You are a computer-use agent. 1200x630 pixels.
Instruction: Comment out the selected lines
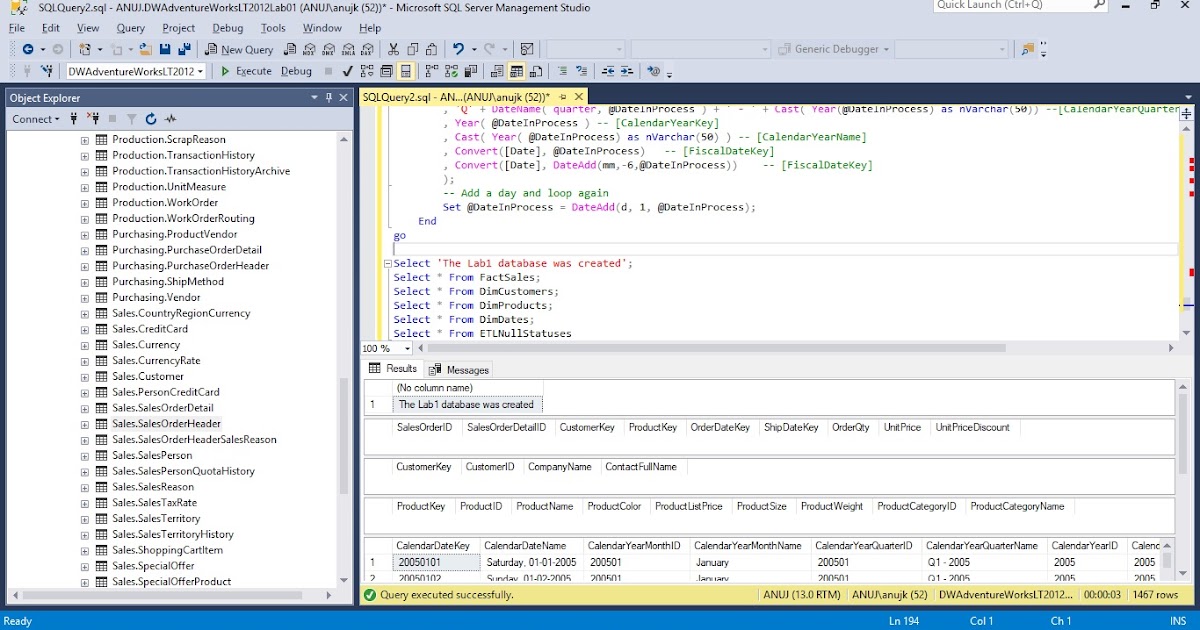(x=563, y=70)
